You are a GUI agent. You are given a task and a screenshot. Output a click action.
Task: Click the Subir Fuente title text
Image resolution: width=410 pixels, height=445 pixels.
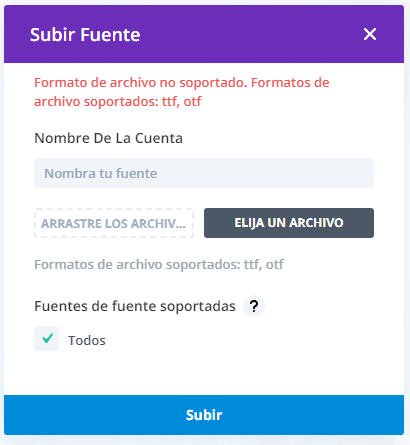[85, 35]
